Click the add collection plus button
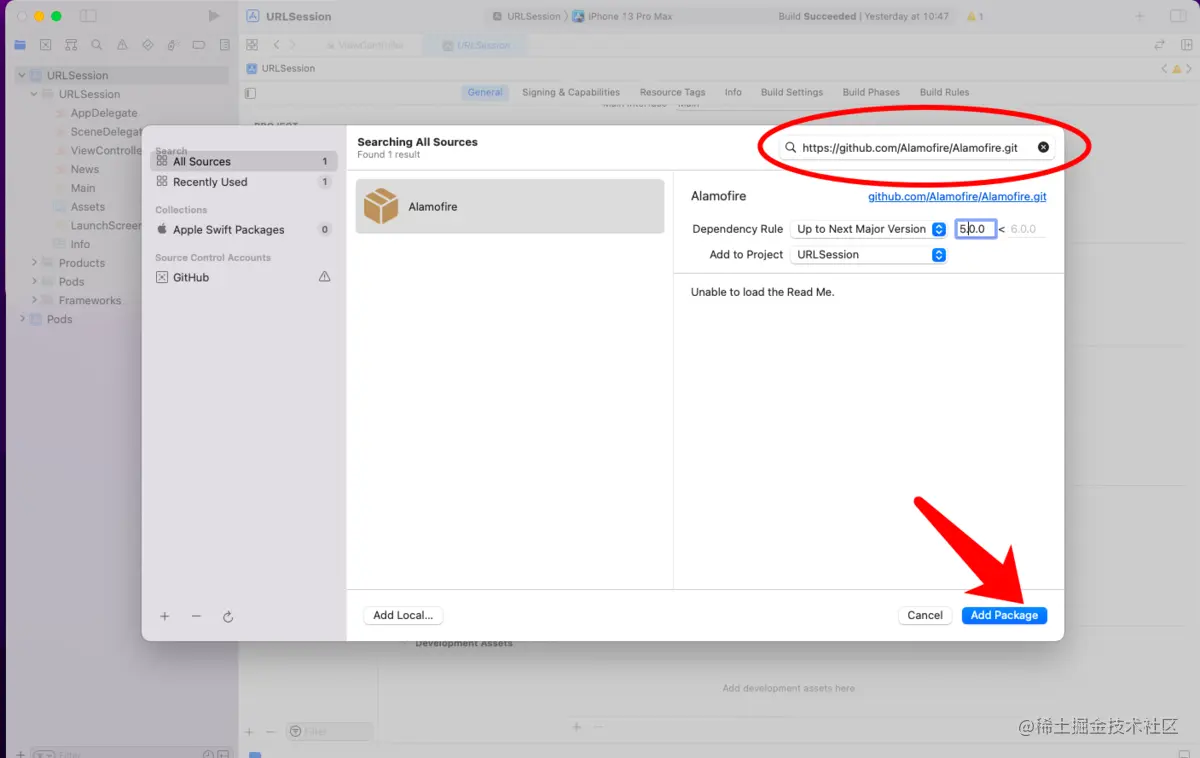This screenshot has width=1200, height=758. point(165,616)
